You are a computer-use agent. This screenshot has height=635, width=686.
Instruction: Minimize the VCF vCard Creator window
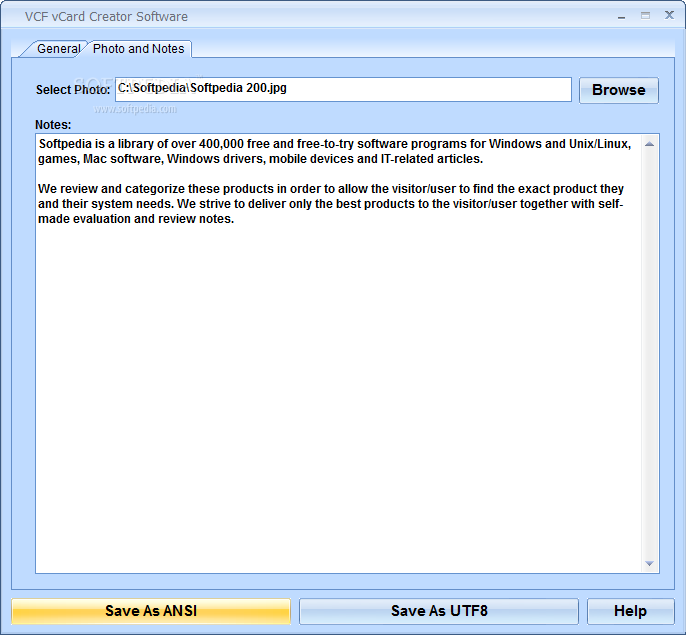click(x=621, y=17)
